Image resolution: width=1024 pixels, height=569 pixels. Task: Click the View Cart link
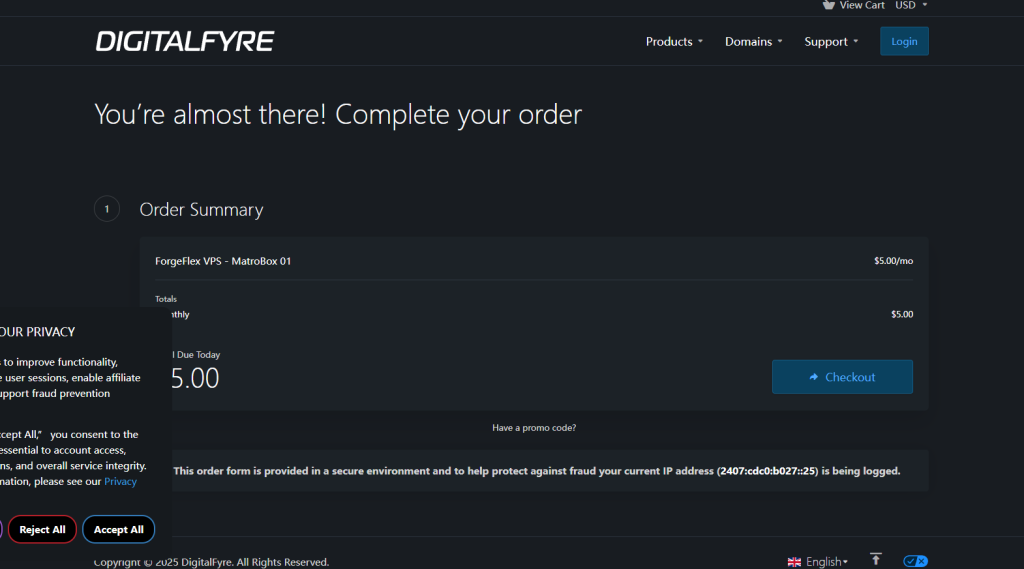click(861, 5)
